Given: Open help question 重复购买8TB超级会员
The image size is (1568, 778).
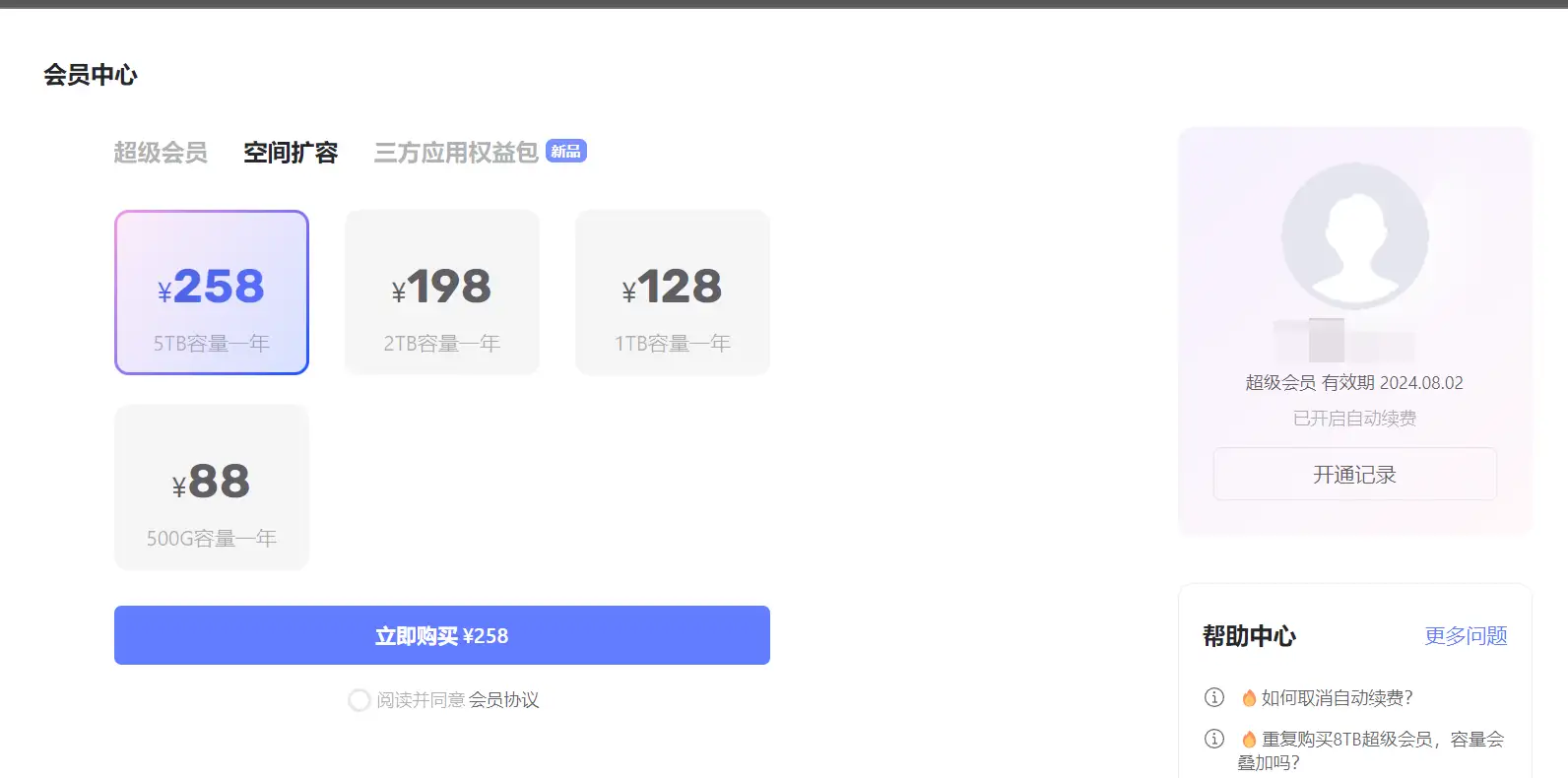Looking at the screenshot, I should 1371,750.
